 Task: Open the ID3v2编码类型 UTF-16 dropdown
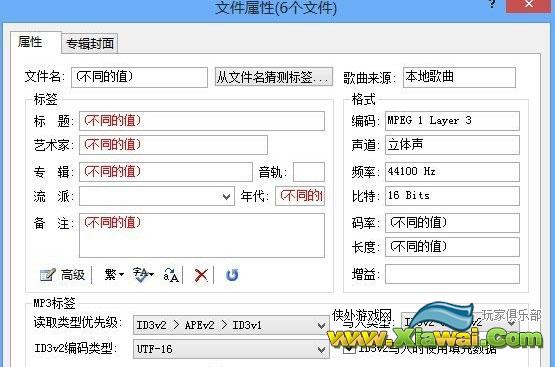231,349
